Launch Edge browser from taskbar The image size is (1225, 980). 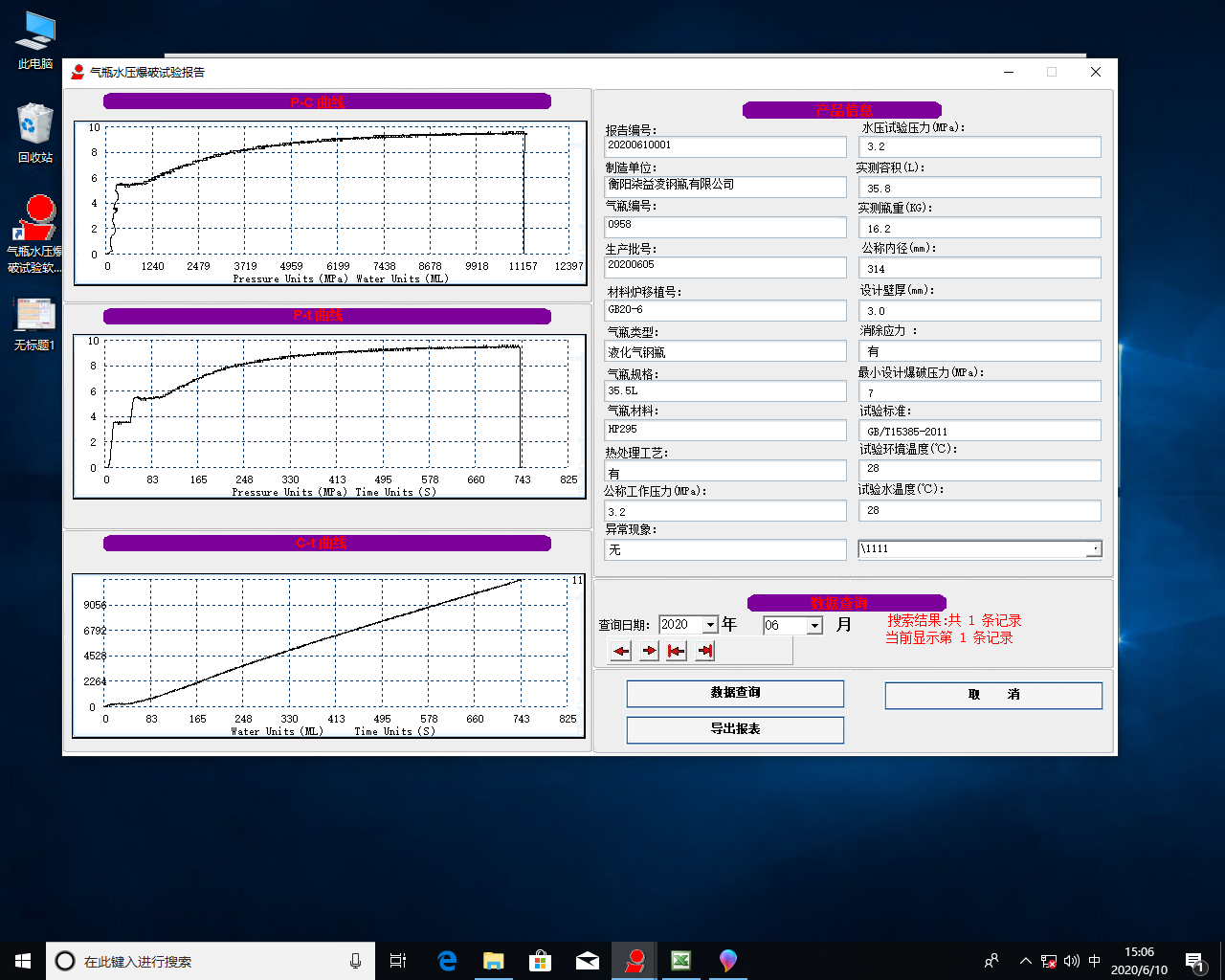(x=447, y=961)
